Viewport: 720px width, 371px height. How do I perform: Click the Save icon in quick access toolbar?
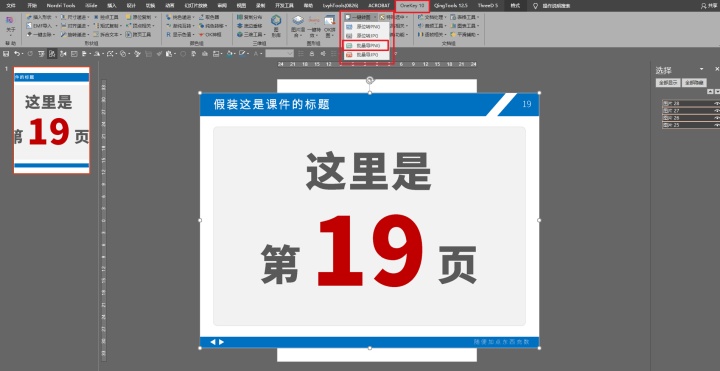click(6, 54)
